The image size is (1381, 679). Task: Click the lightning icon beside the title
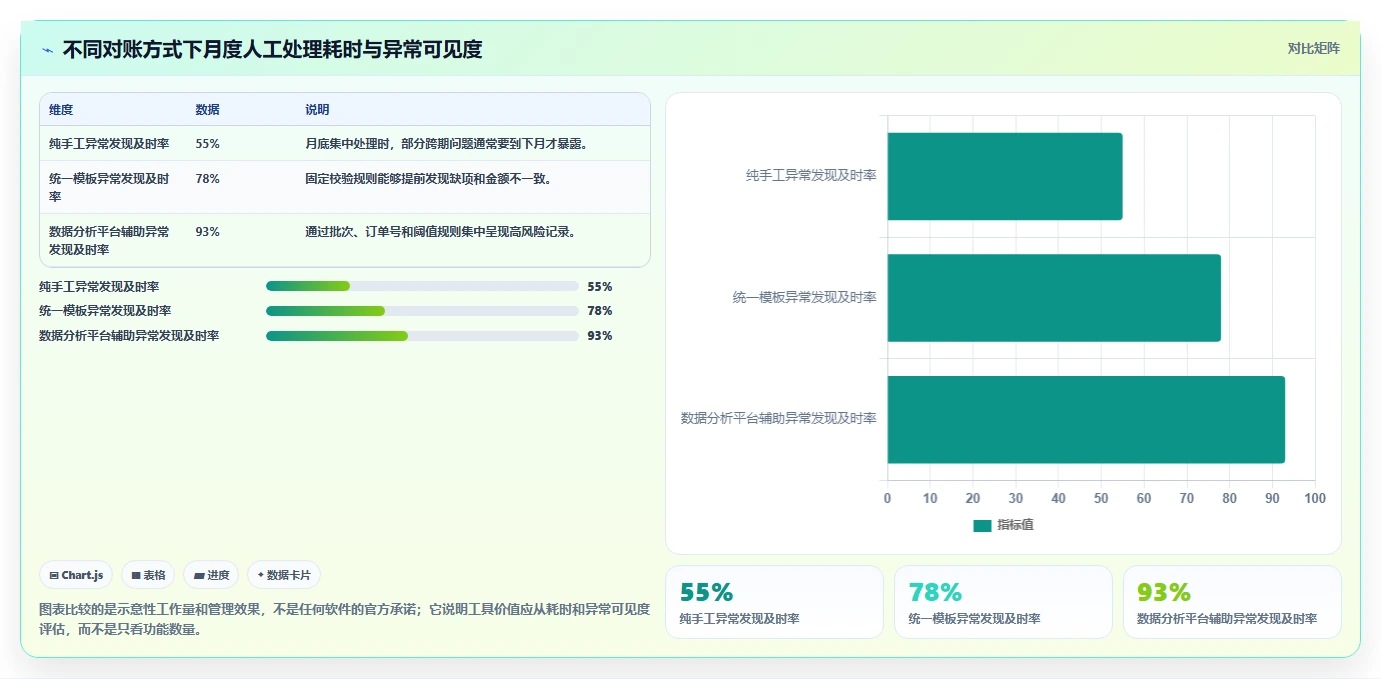[x=47, y=49]
